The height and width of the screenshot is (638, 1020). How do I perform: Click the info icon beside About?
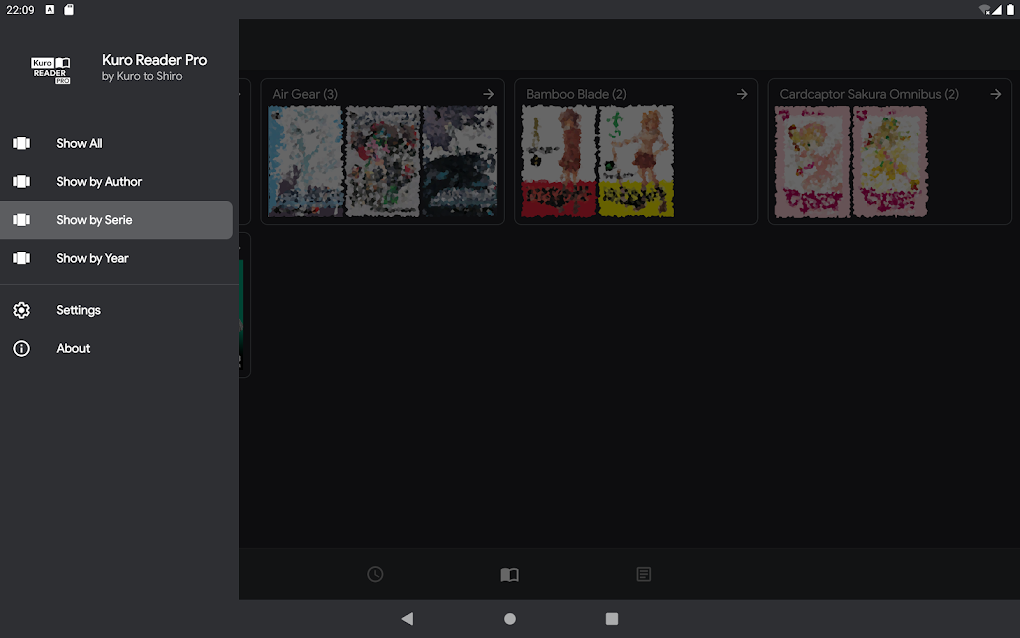click(x=21, y=348)
